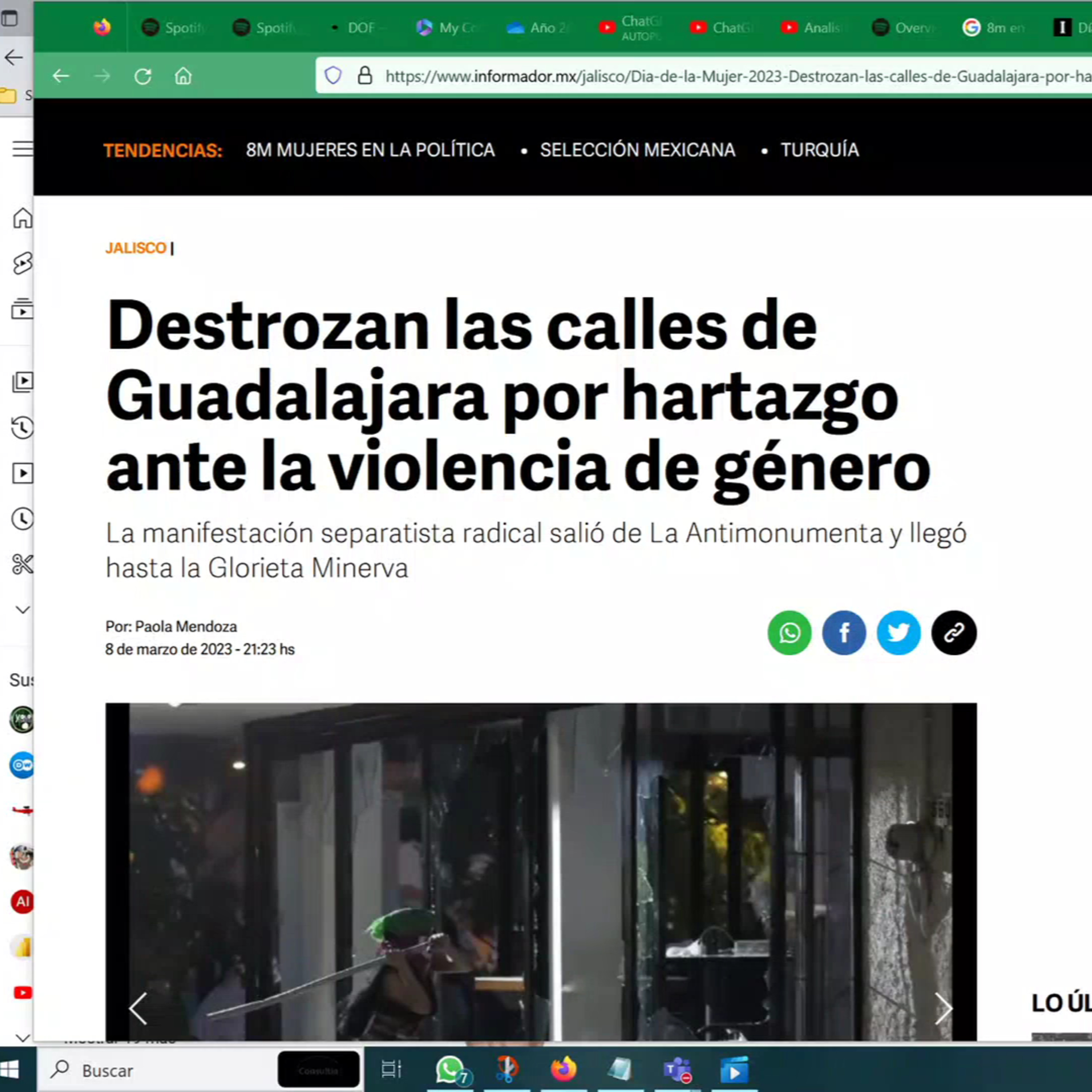Click the article gallery photo
This screenshot has width=1092, height=1092.
541,871
